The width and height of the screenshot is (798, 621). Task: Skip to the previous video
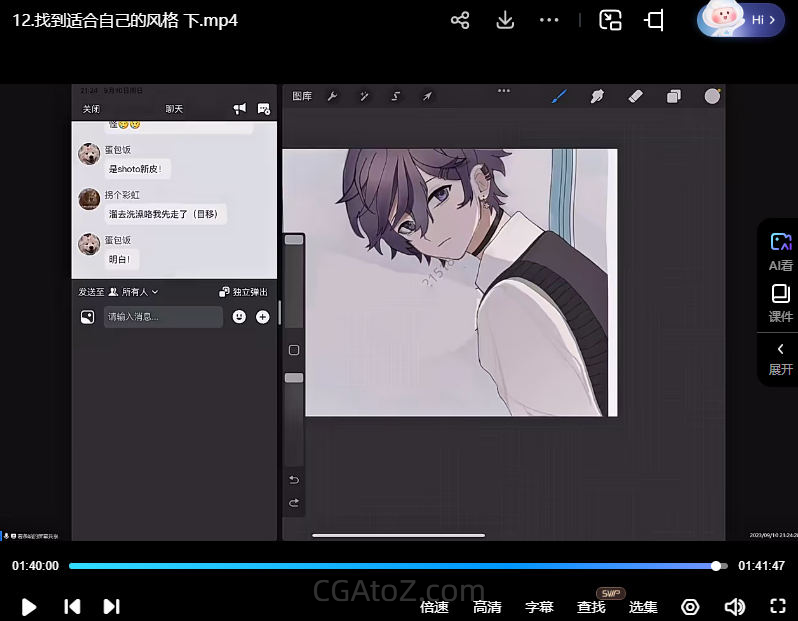coord(72,606)
